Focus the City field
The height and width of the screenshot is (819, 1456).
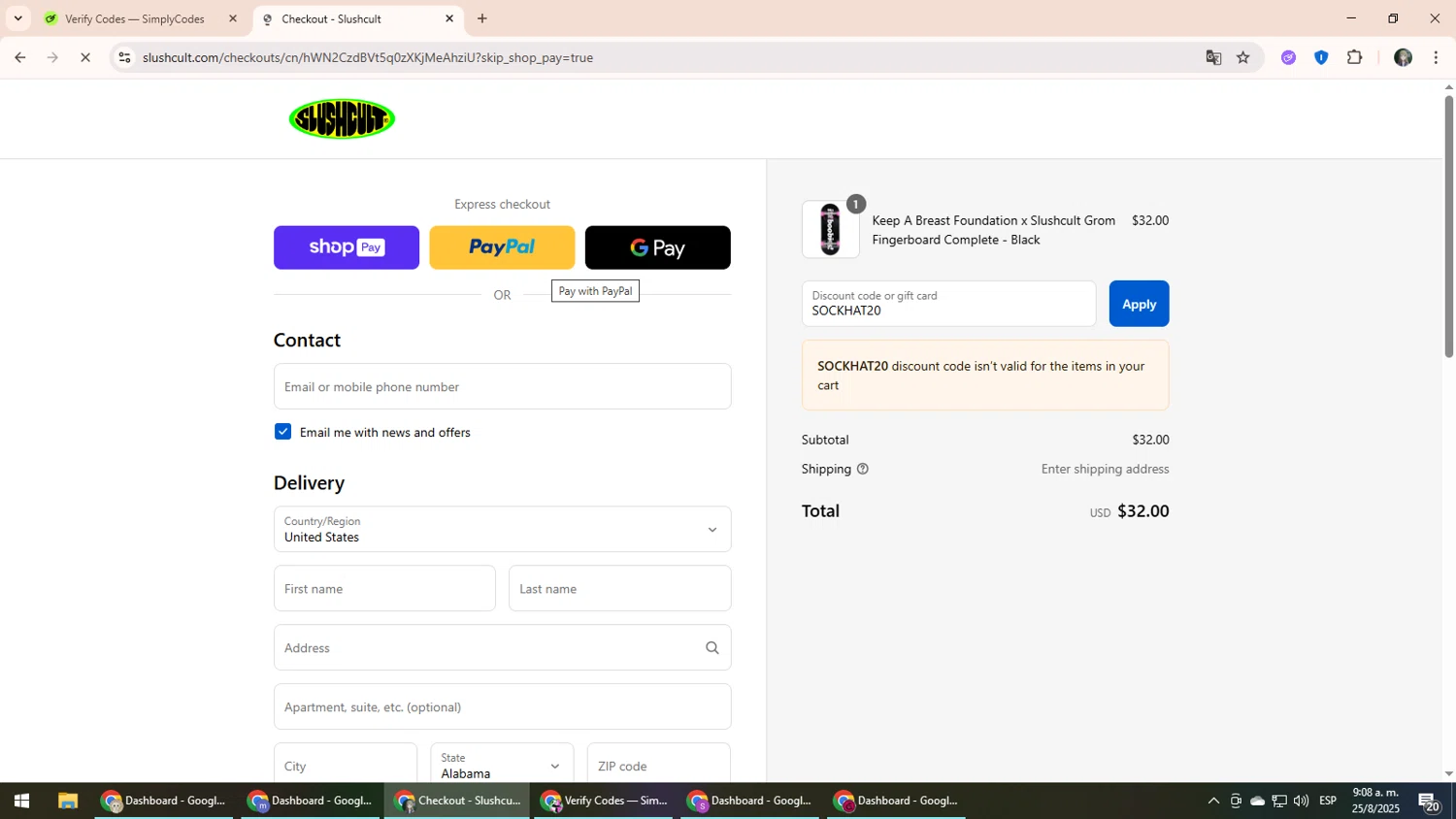(346, 765)
